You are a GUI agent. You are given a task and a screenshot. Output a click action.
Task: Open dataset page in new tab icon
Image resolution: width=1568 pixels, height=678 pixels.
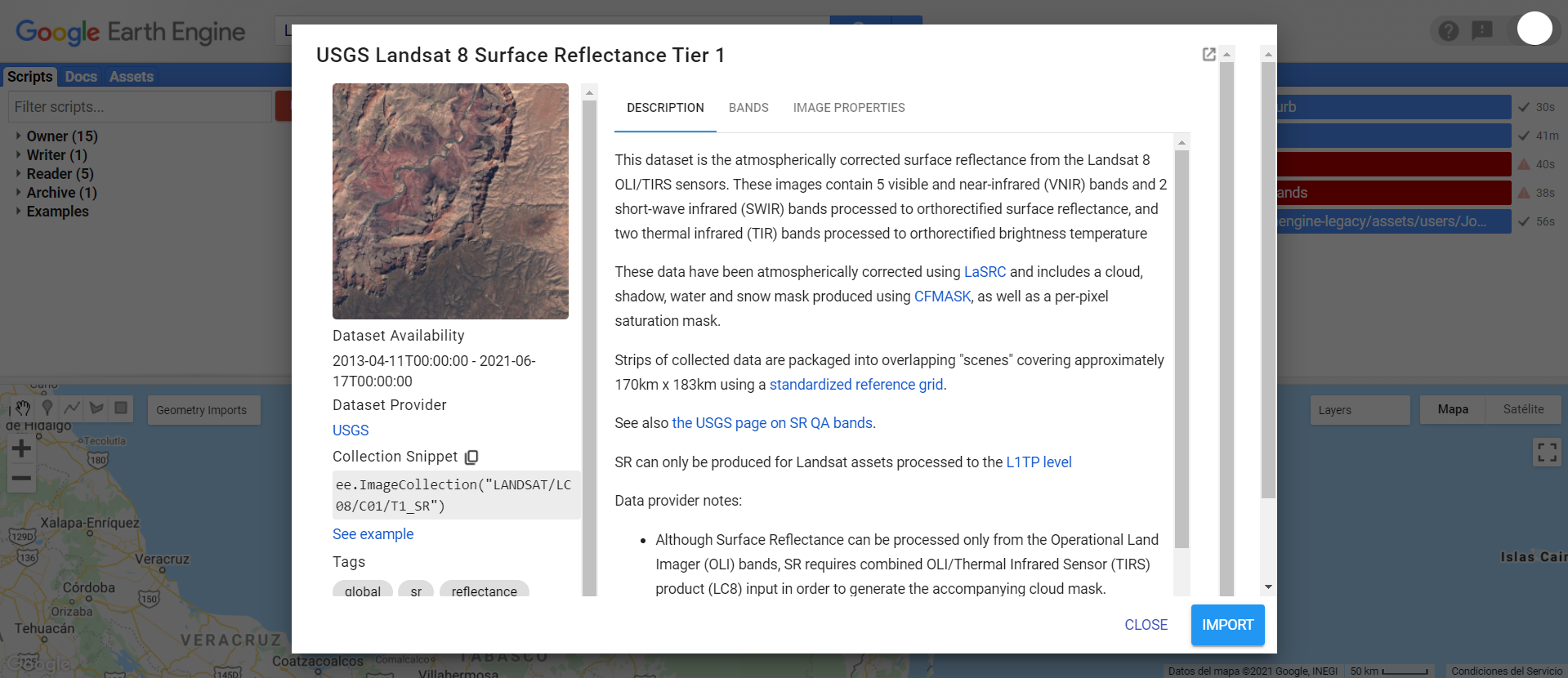(x=1209, y=55)
